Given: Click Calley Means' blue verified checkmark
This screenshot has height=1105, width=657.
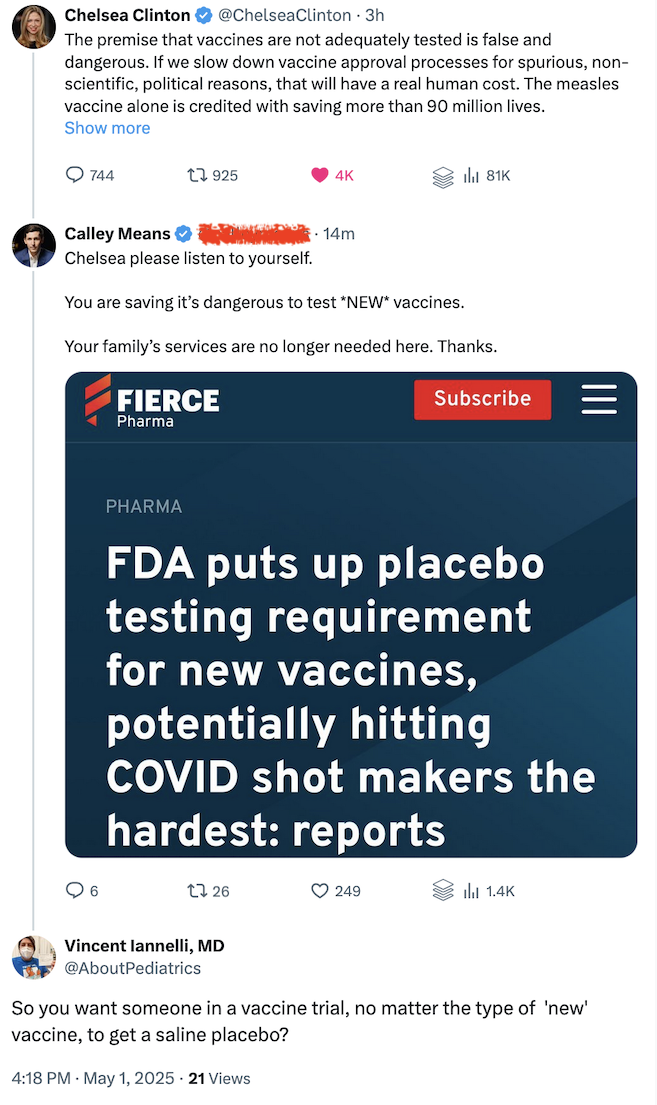Looking at the screenshot, I should pos(183,233).
